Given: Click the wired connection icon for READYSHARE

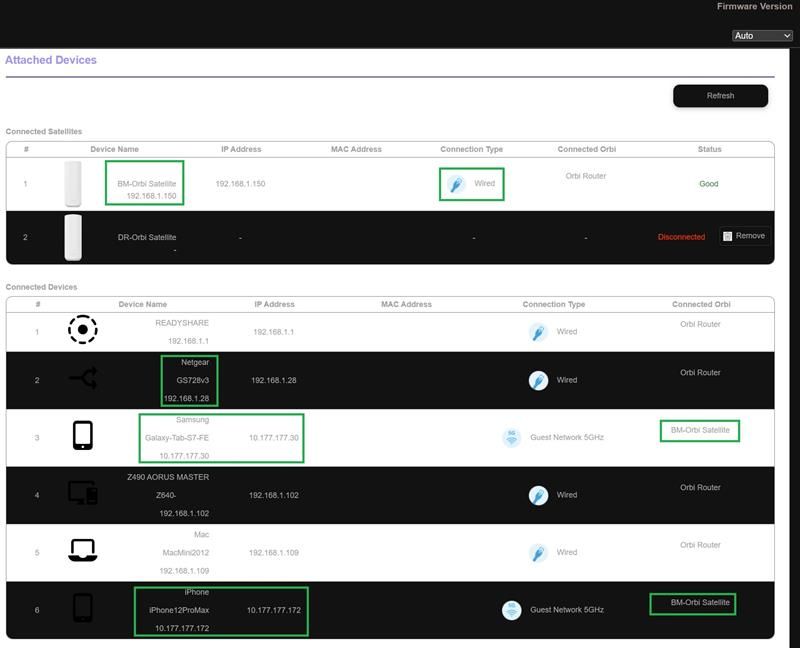Looking at the screenshot, I should pos(538,332).
